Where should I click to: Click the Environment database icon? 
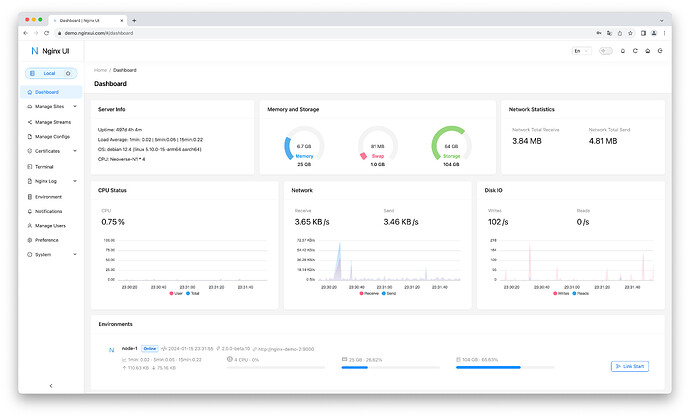click(x=30, y=197)
